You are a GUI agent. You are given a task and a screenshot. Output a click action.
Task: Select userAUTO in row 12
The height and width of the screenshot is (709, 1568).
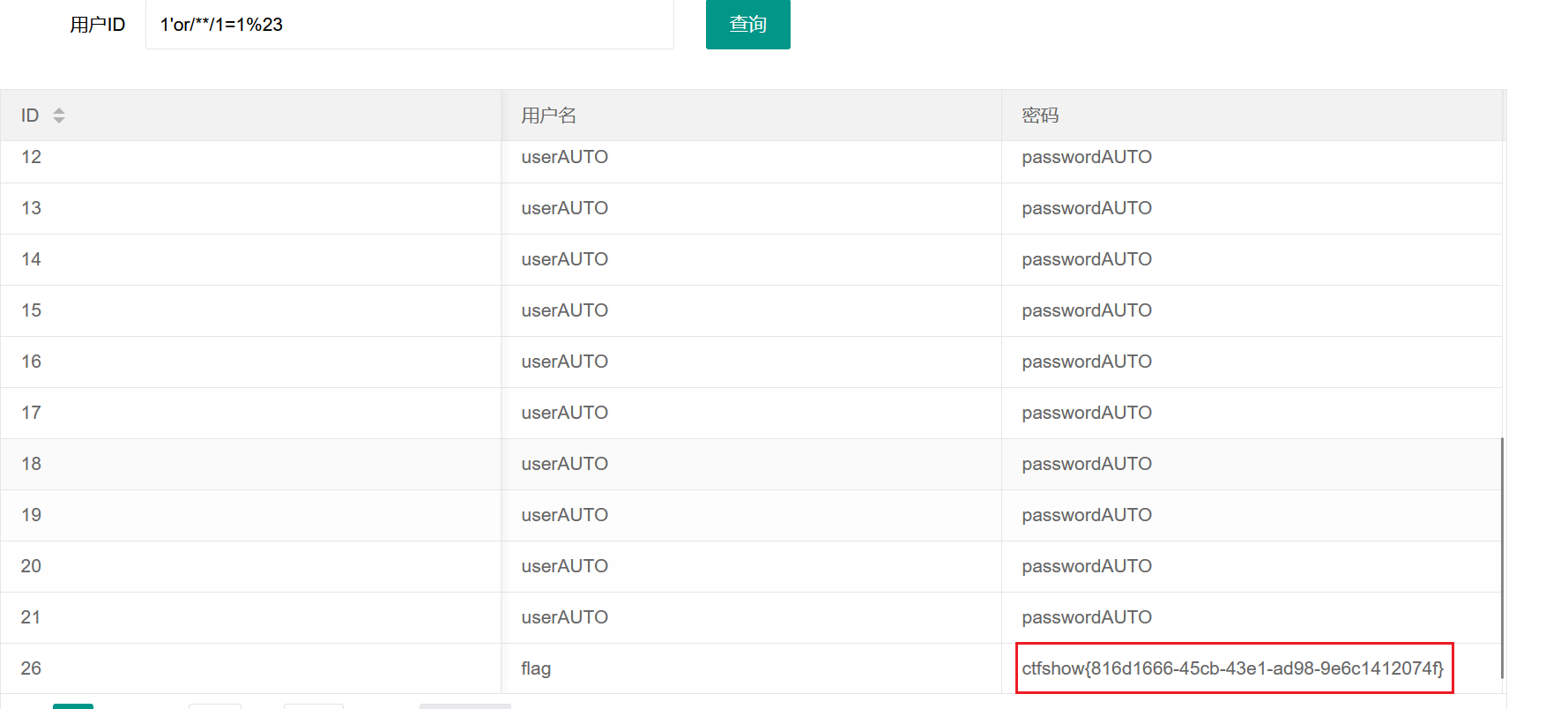(x=565, y=157)
